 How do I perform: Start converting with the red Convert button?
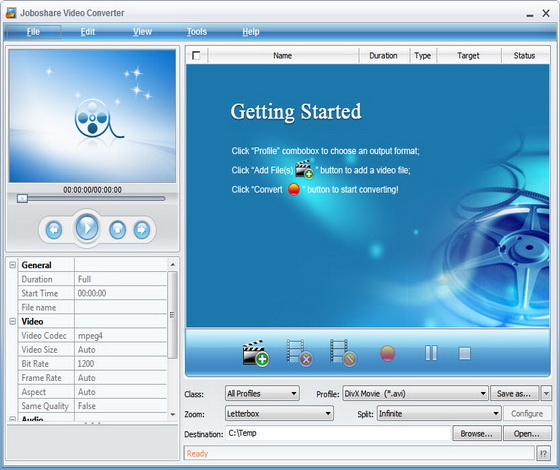point(388,354)
